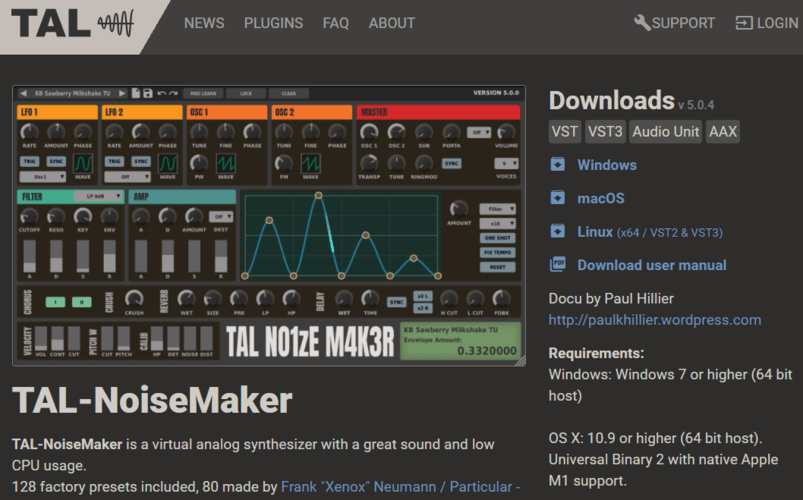
Task: Click the LFO 2 waveform display
Action: point(167,163)
